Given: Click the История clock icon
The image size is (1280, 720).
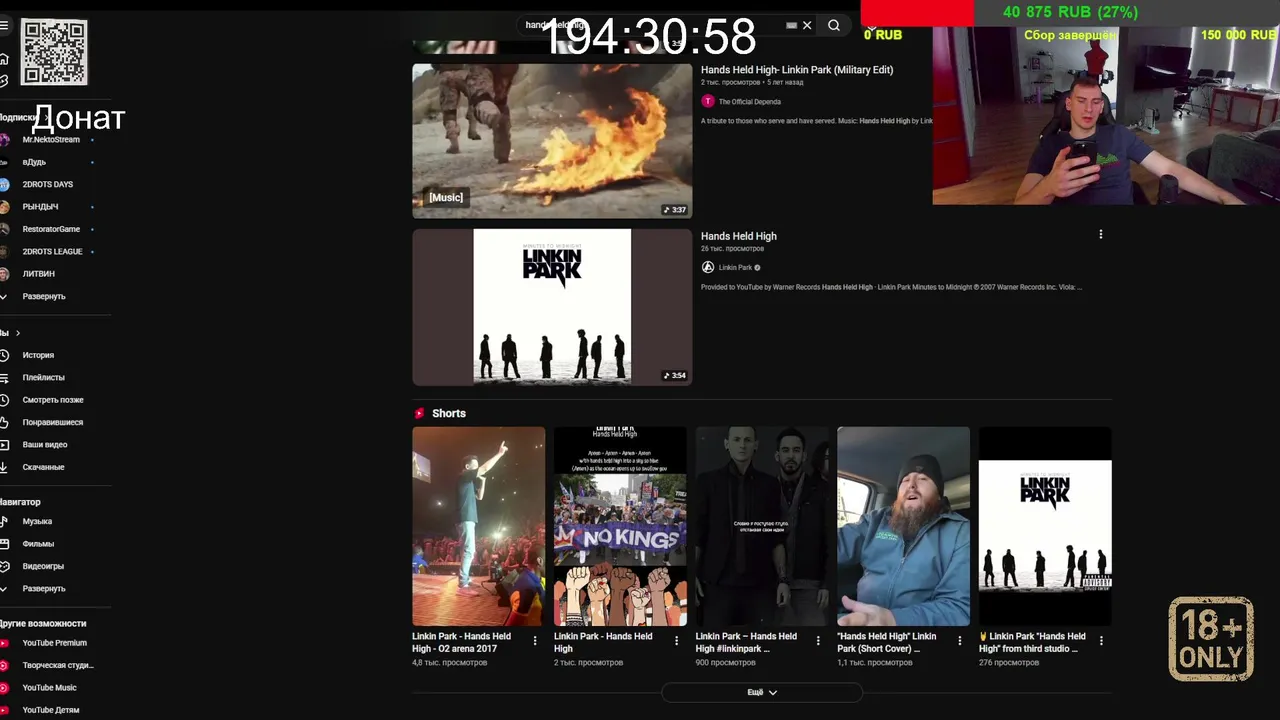Looking at the screenshot, I should (4, 355).
